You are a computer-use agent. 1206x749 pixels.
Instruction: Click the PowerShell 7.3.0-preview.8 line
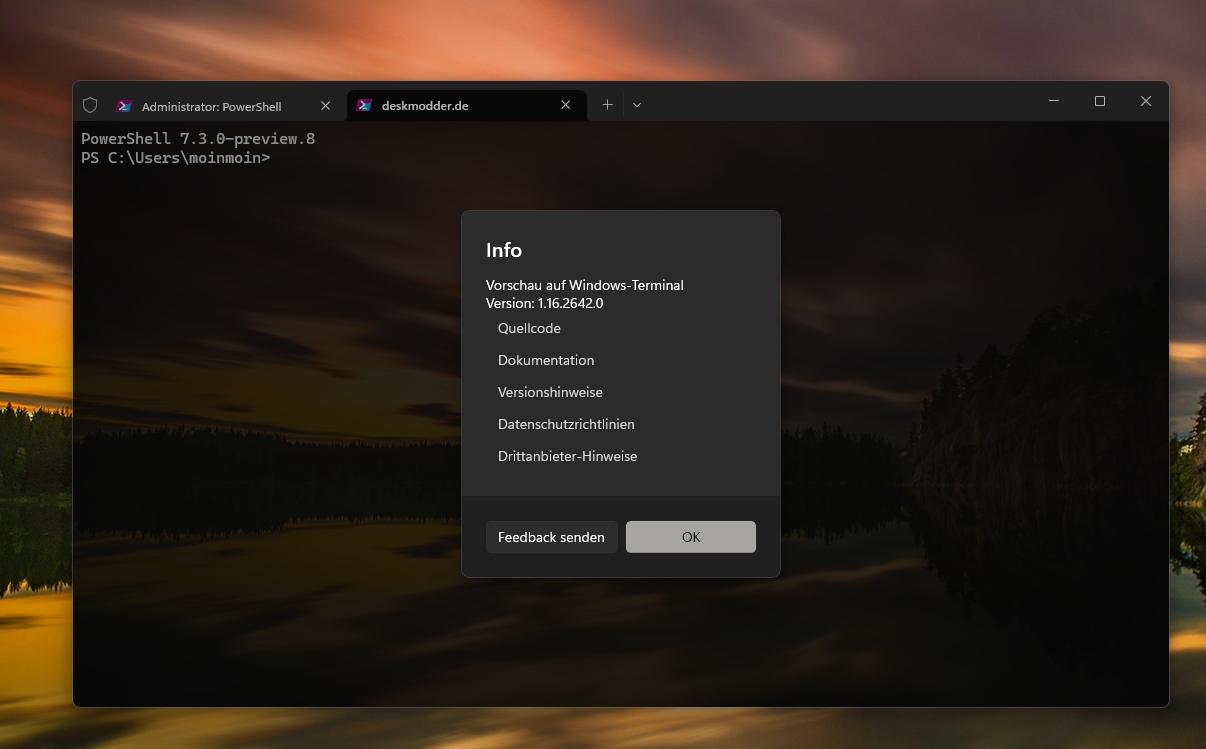point(198,139)
